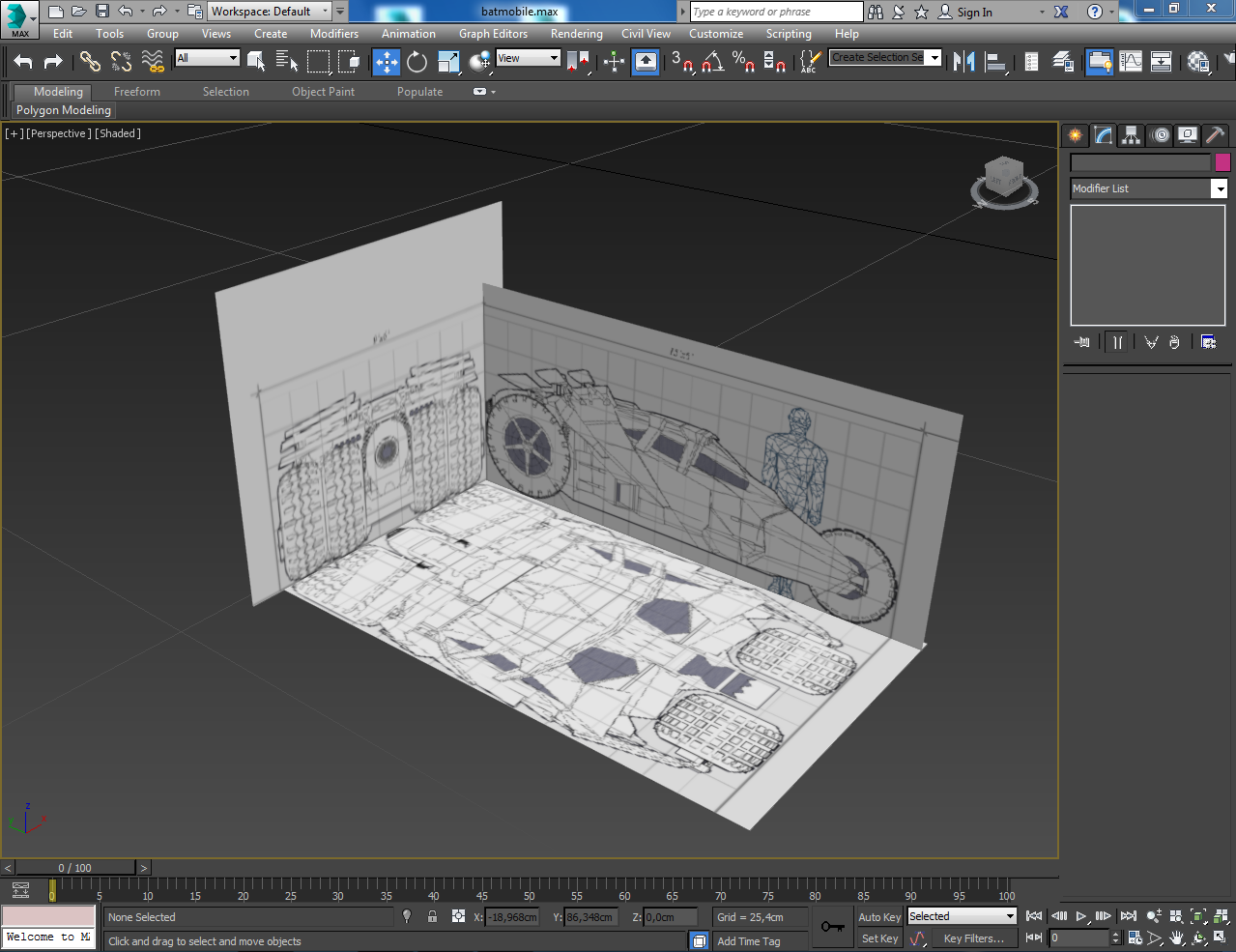Image resolution: width=1236 pixels, height=952 pixels.
Task: Switch to the Utilities command panel
Action: (x=1216, y=135)
